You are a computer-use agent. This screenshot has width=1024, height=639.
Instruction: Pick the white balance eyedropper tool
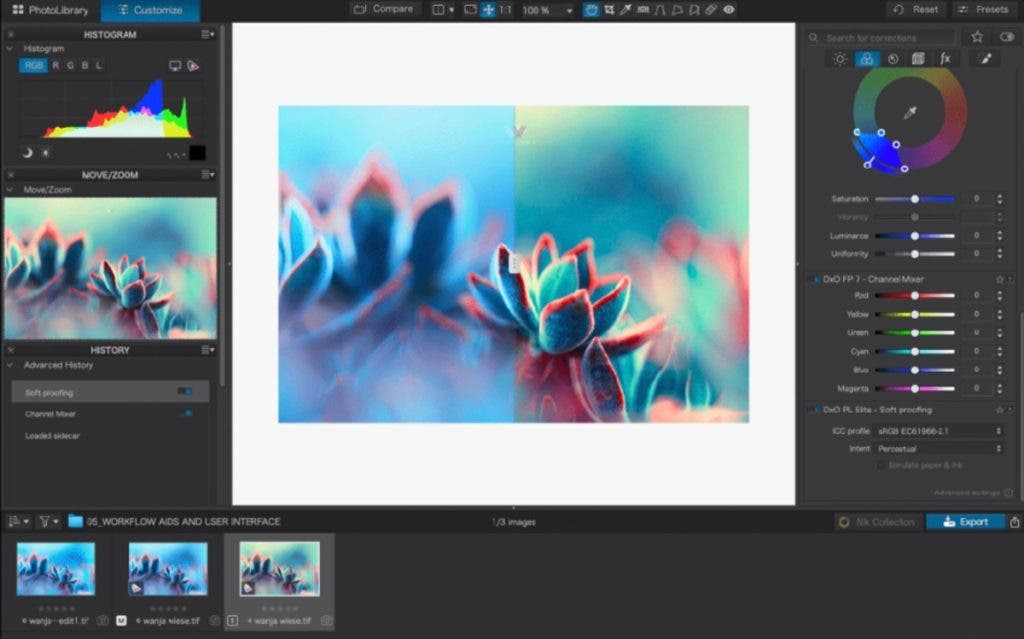pos(626,10)
